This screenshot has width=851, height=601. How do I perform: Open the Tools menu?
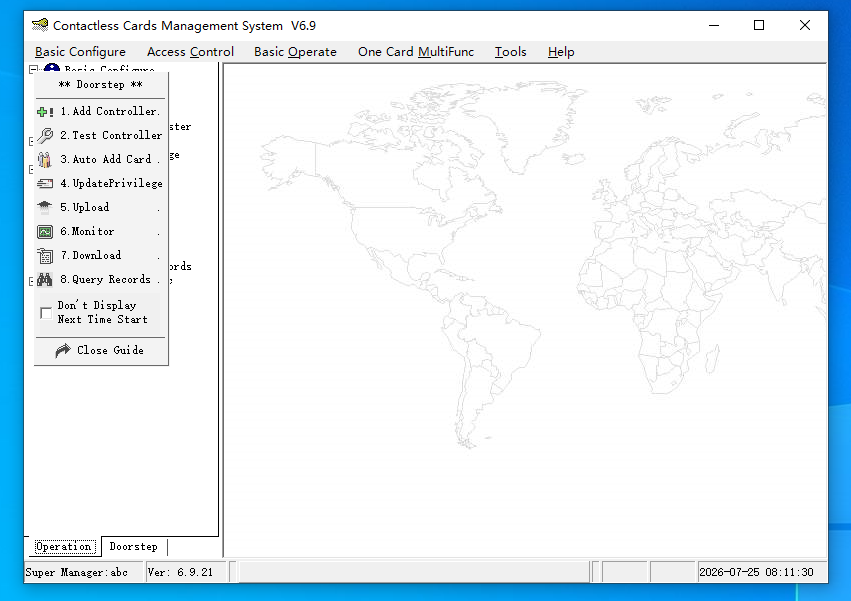[511, 52]
